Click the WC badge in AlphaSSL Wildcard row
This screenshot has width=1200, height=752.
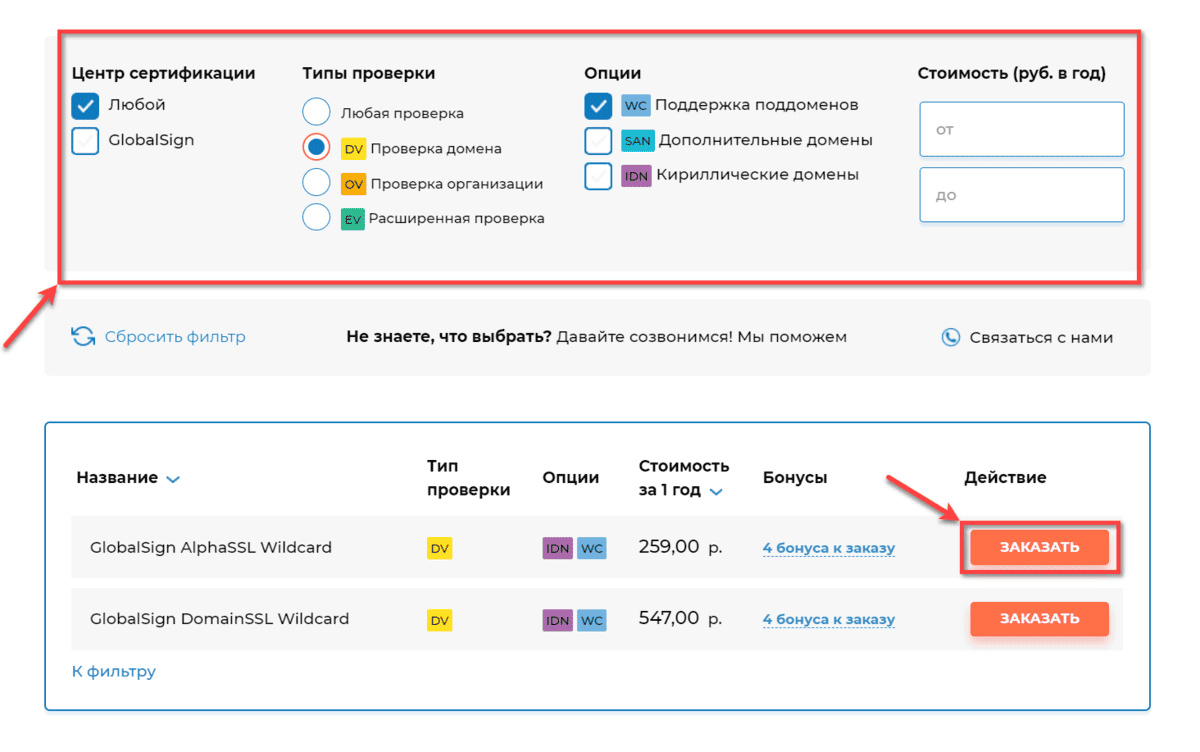click(x=592, y=548)
